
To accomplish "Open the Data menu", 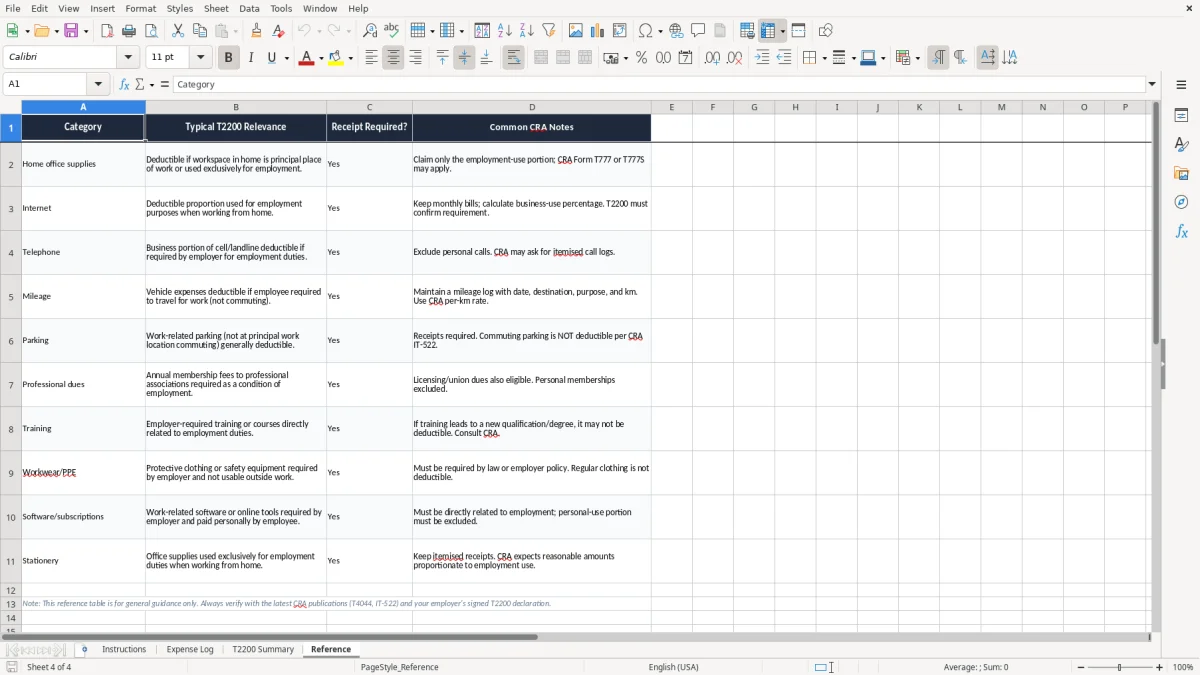I will [x=249, y=8].
